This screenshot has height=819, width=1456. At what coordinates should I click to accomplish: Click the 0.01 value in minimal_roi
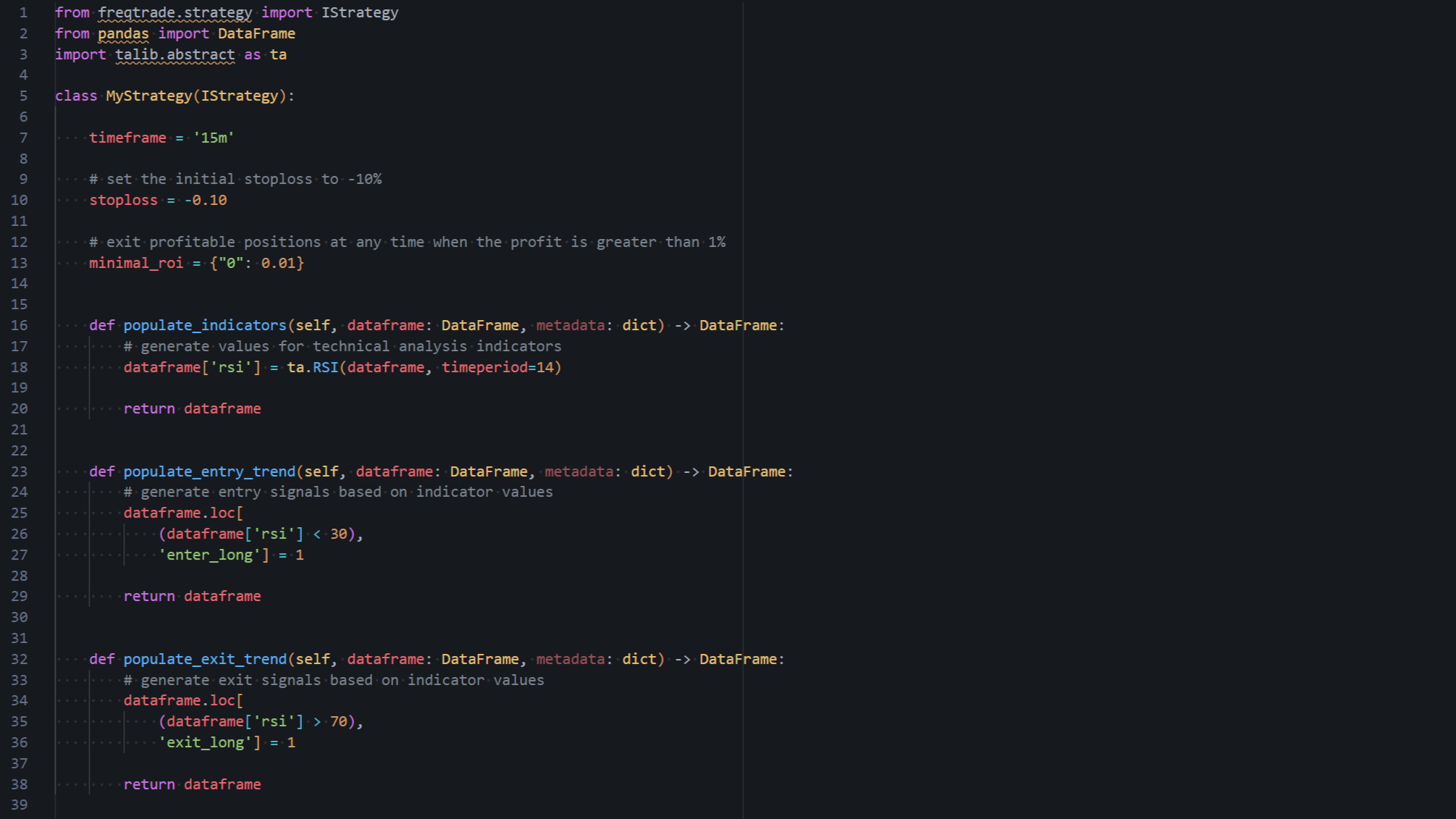[x=279, y=263]
